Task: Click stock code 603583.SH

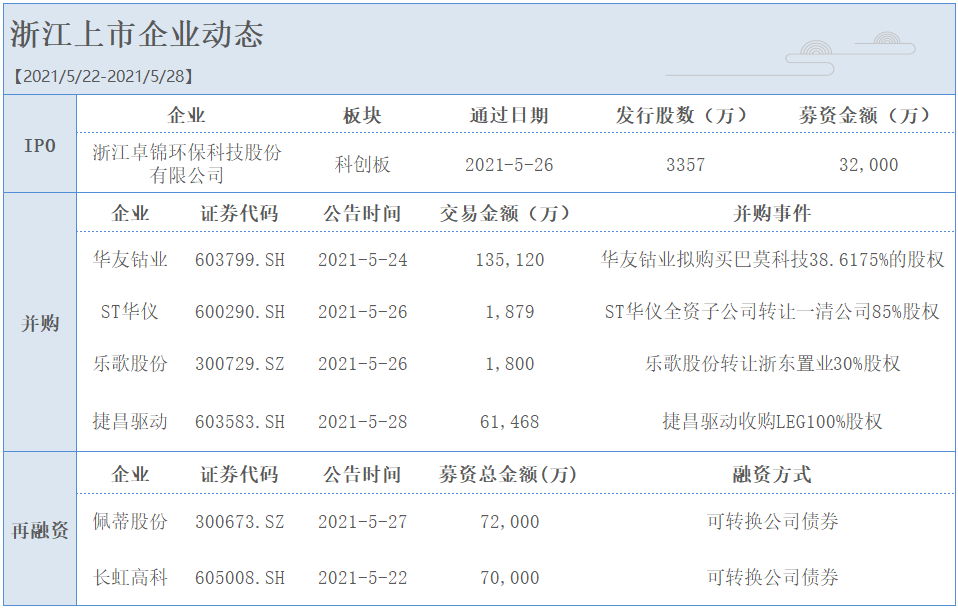Action: tap(240, 422)
